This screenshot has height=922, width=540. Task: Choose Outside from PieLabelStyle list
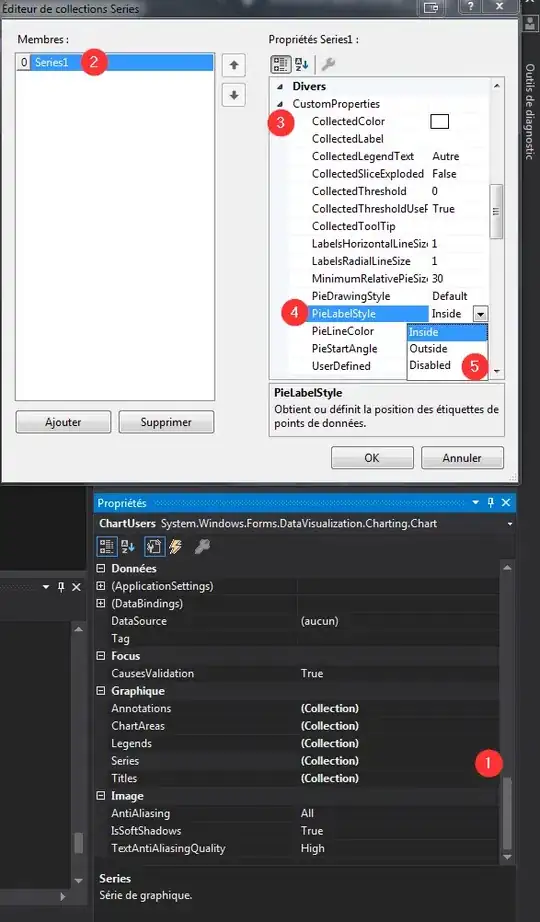[x=447, y=349]
